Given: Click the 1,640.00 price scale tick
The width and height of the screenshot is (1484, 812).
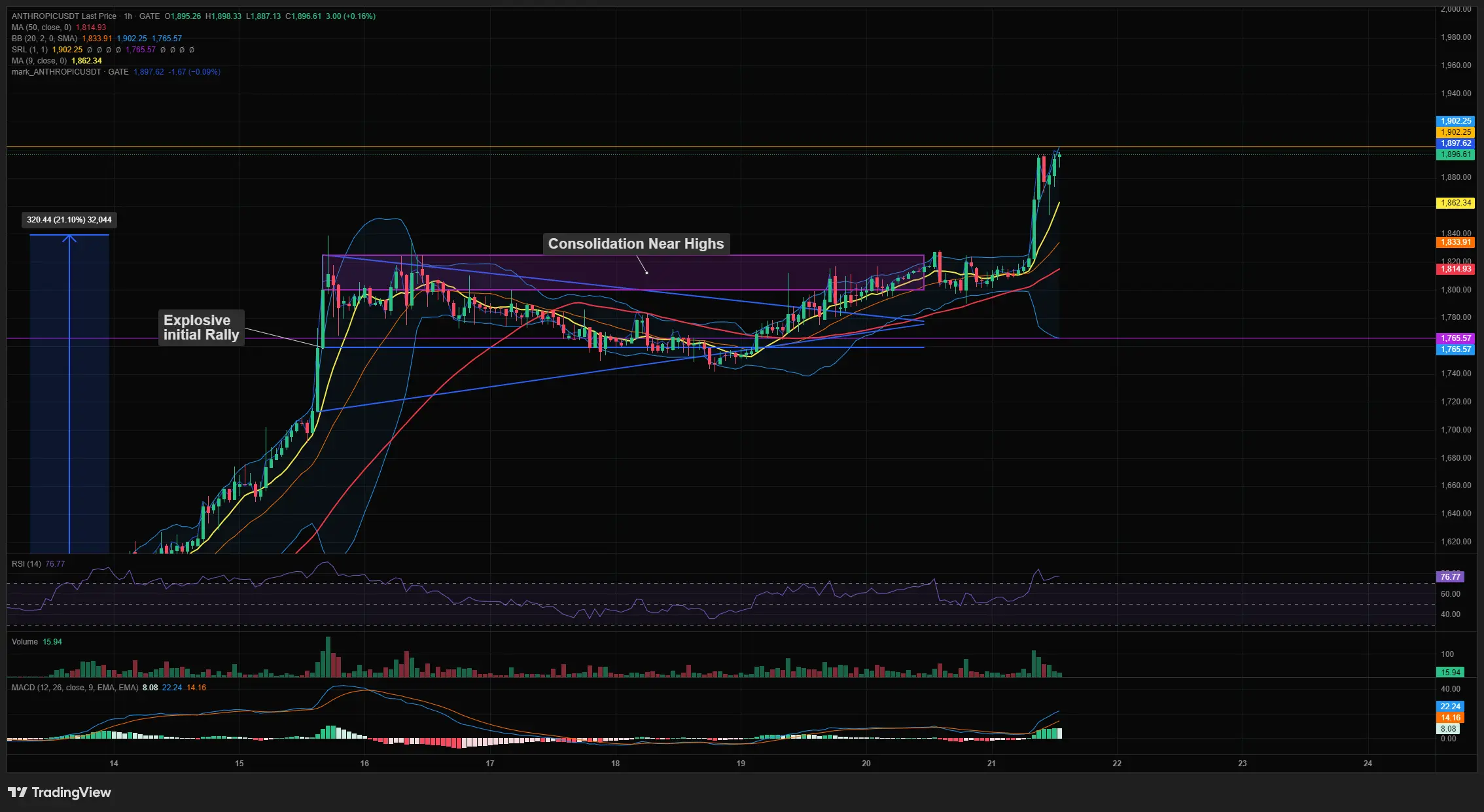Looking at the screenshot, I should 1456,514.
